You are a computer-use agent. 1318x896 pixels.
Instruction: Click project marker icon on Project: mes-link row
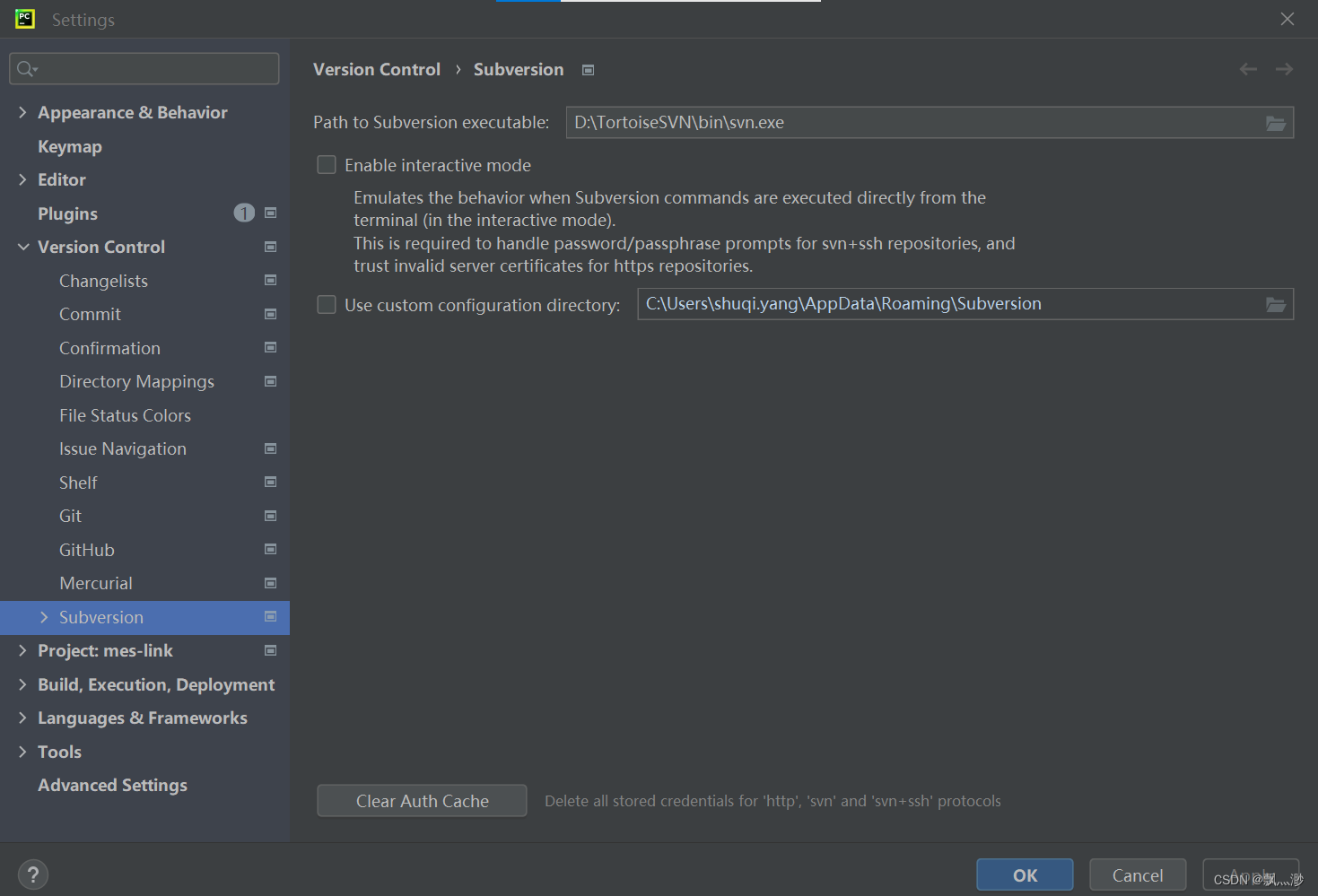[271, 650]
